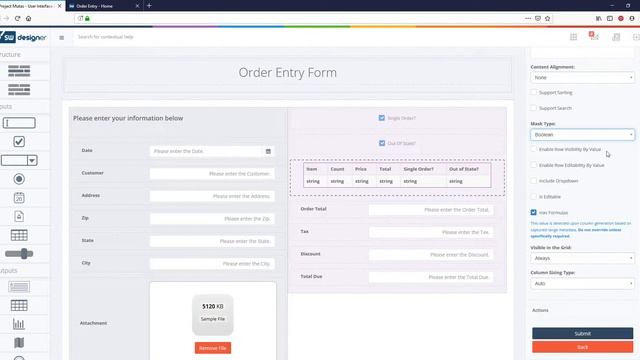Click into the Zip input field

(x=212, y=219)
